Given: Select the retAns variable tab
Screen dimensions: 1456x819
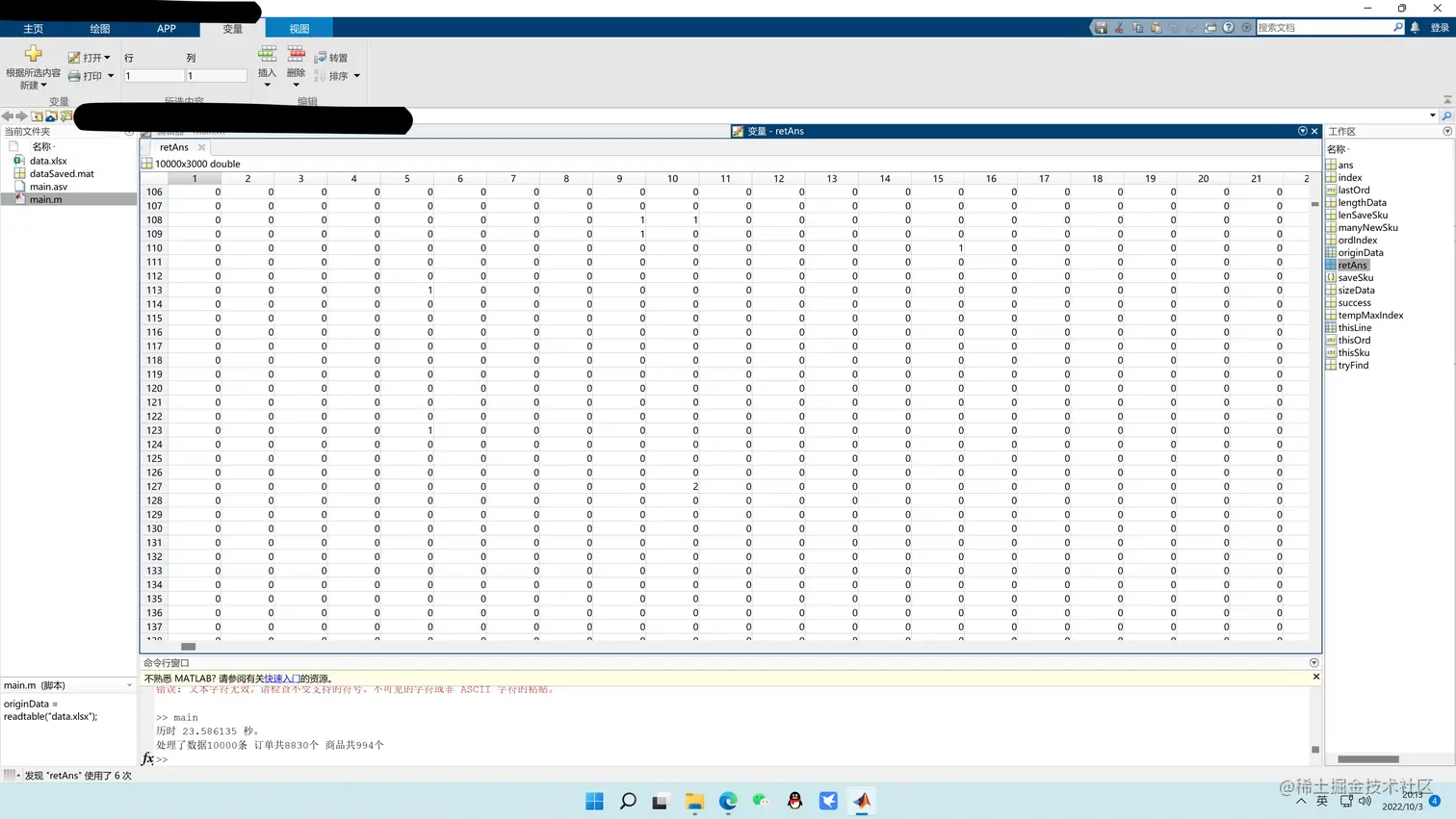Looking at the screenshot, I should 173,147.
